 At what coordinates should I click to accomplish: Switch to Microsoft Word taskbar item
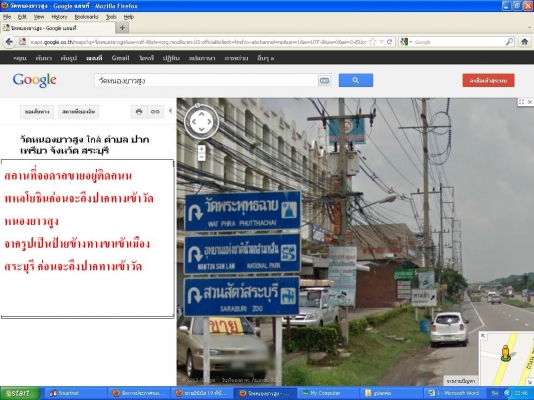click(x=455, y=393)
